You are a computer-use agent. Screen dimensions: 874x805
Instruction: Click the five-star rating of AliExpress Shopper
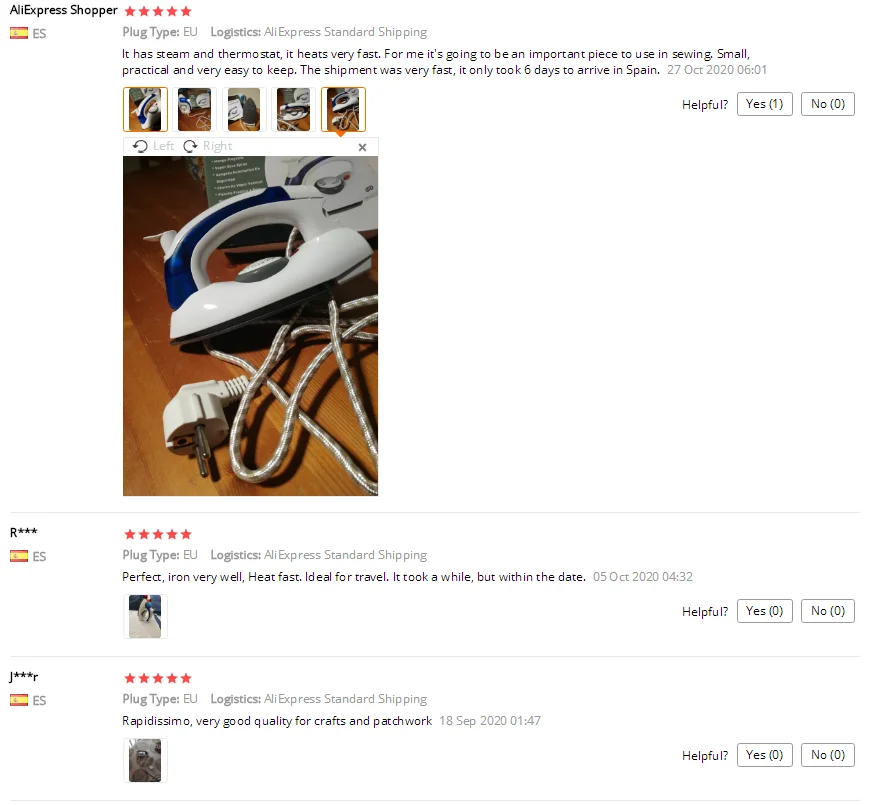[158, 11]
